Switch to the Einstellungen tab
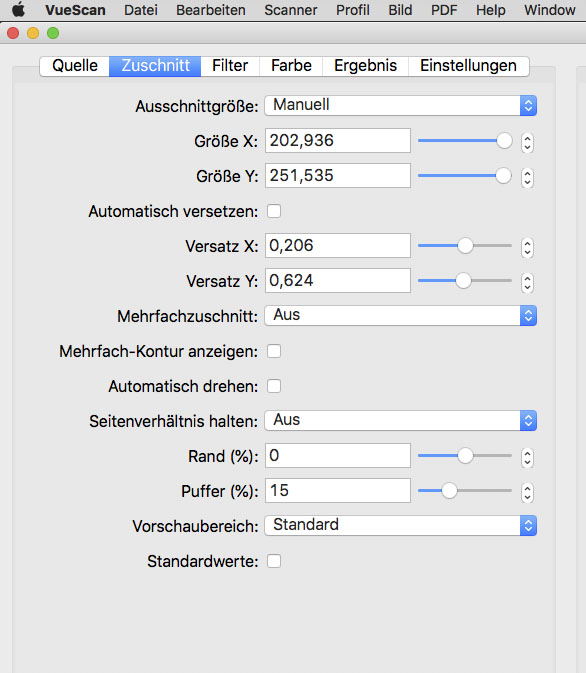Screen dimensions: 586x673 (x=468, y=66)
